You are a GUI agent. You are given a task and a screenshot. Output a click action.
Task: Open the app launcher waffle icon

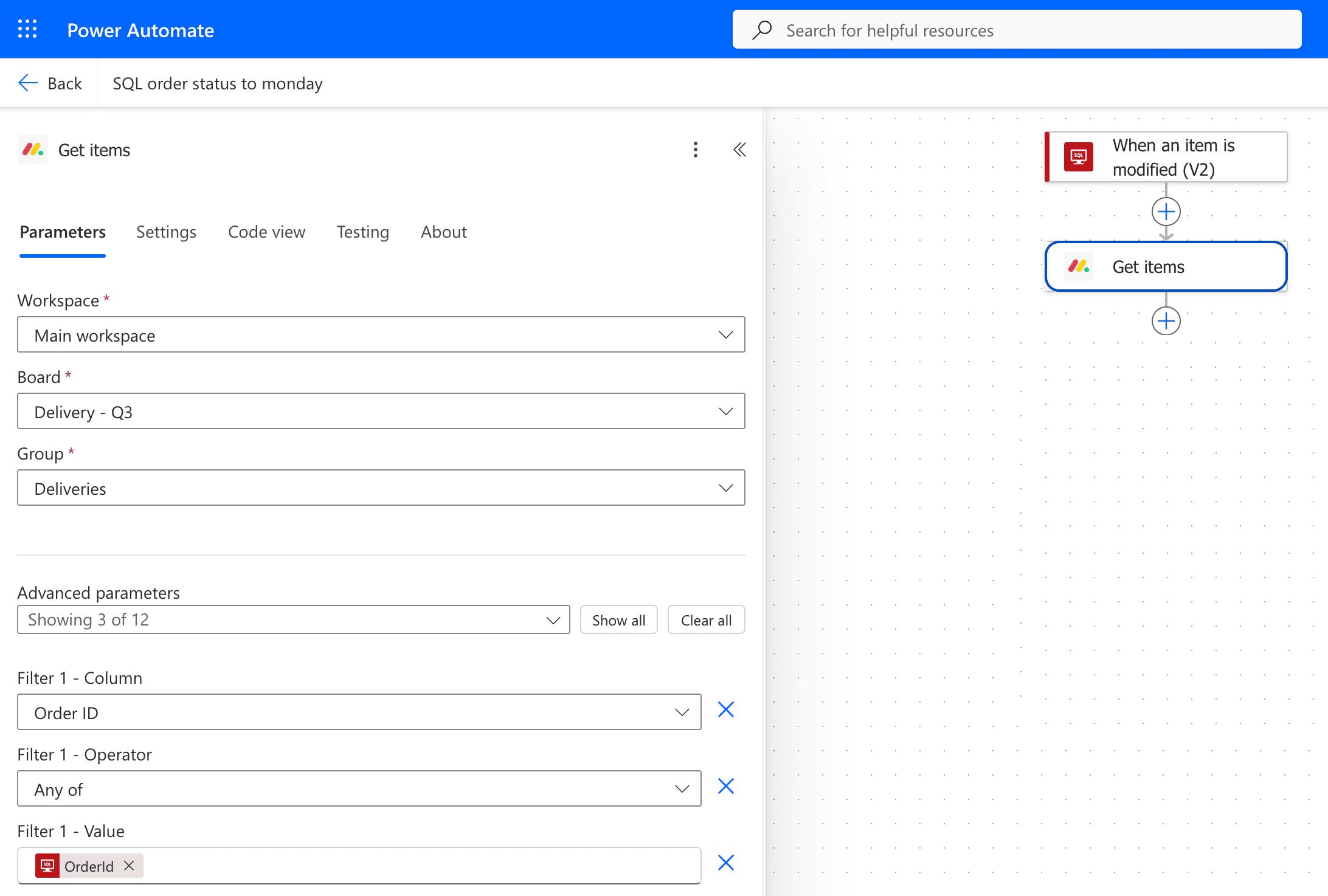(x=27, y=29)
